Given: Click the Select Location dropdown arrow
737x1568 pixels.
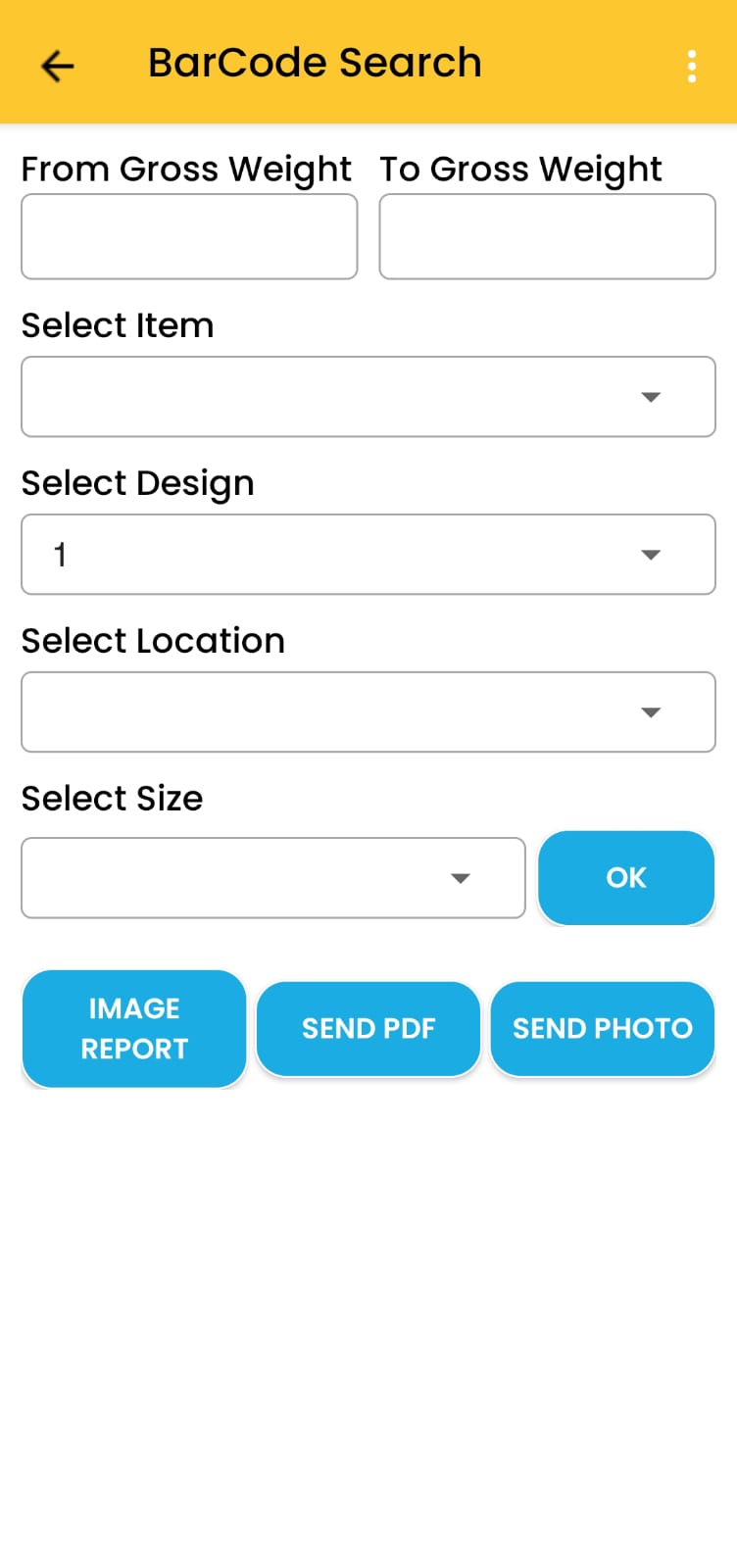Looking at the screenshot, I should click(650, 712).
